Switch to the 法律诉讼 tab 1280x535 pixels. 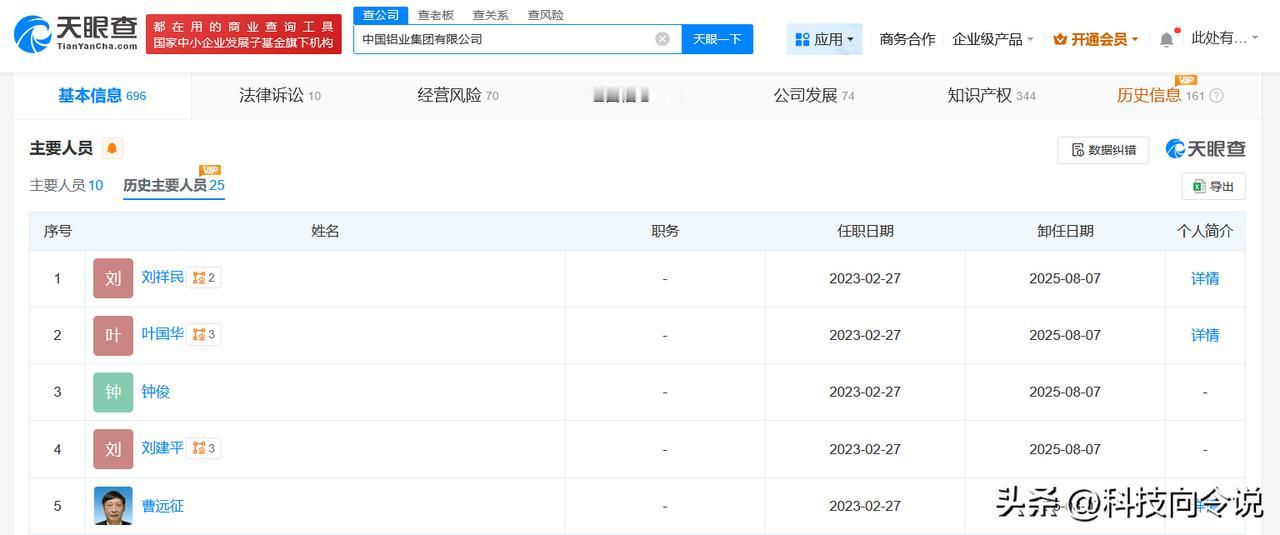tap(280, 96)
